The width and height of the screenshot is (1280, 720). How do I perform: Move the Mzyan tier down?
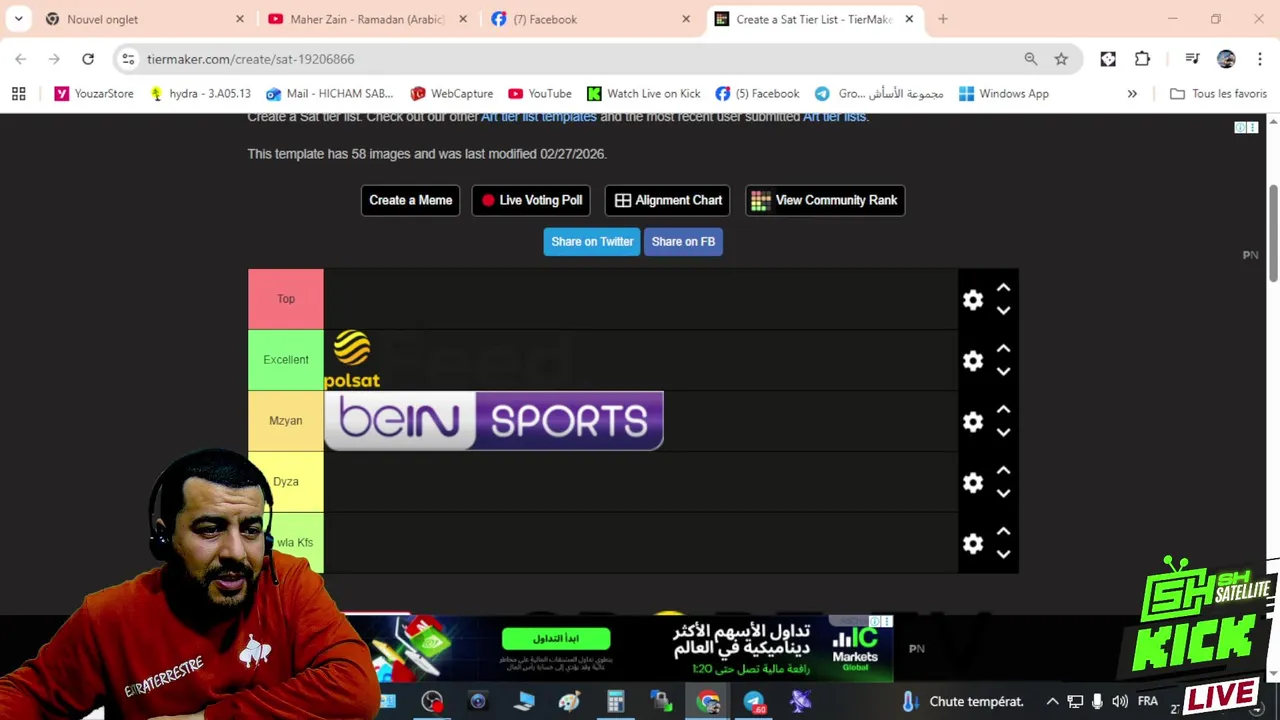click(1003, 432)
